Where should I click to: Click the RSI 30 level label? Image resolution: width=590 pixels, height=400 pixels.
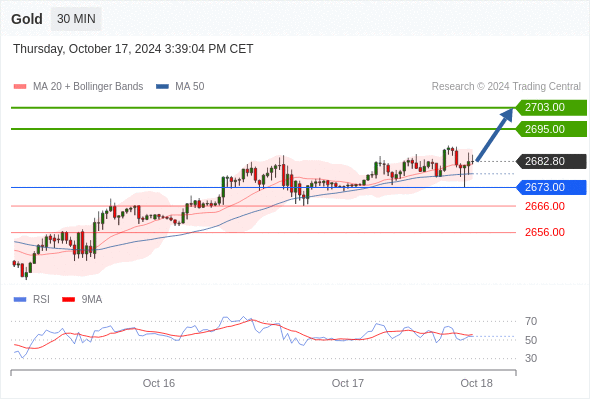pyautogui.click(x=531, y=358)
